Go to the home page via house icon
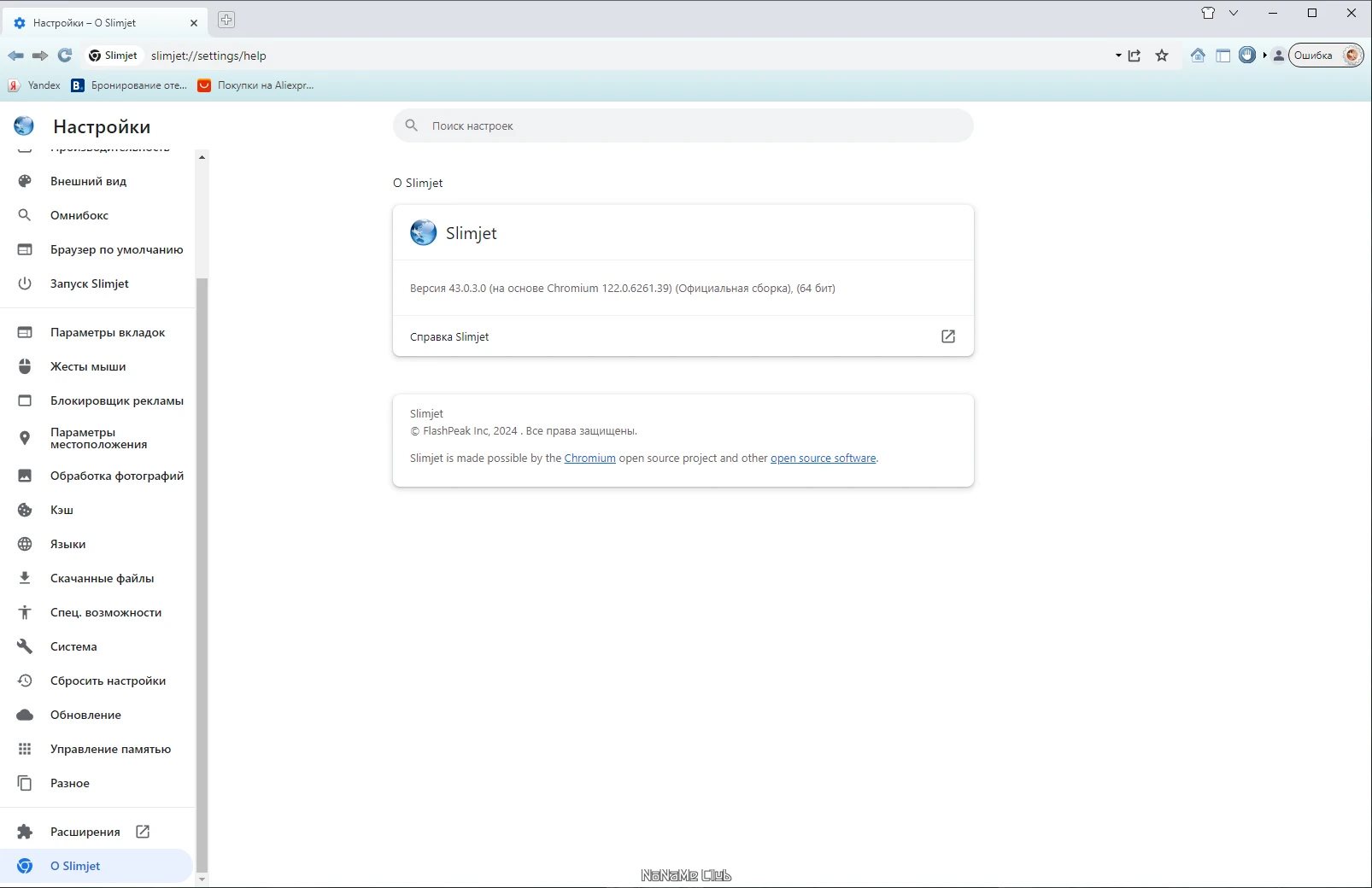Screen dimensions: 1372x888 pos(1198,55)
